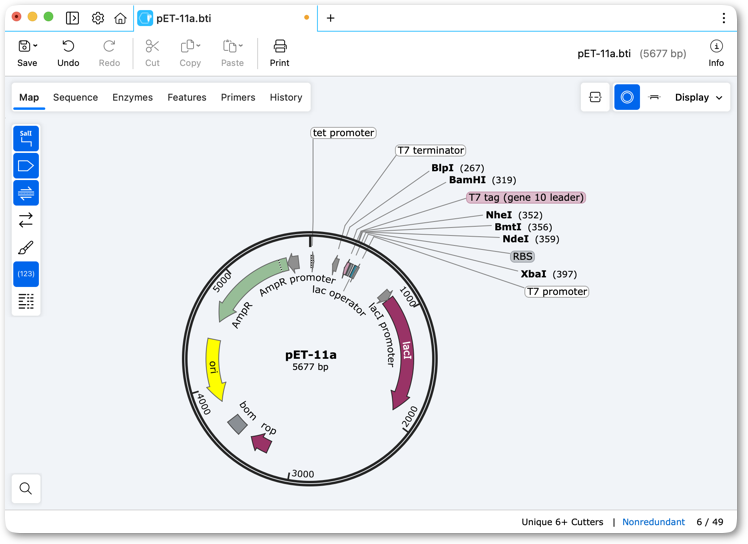Toggle the (123) position numbers button
748x544 pixels.
coord(26,274)
